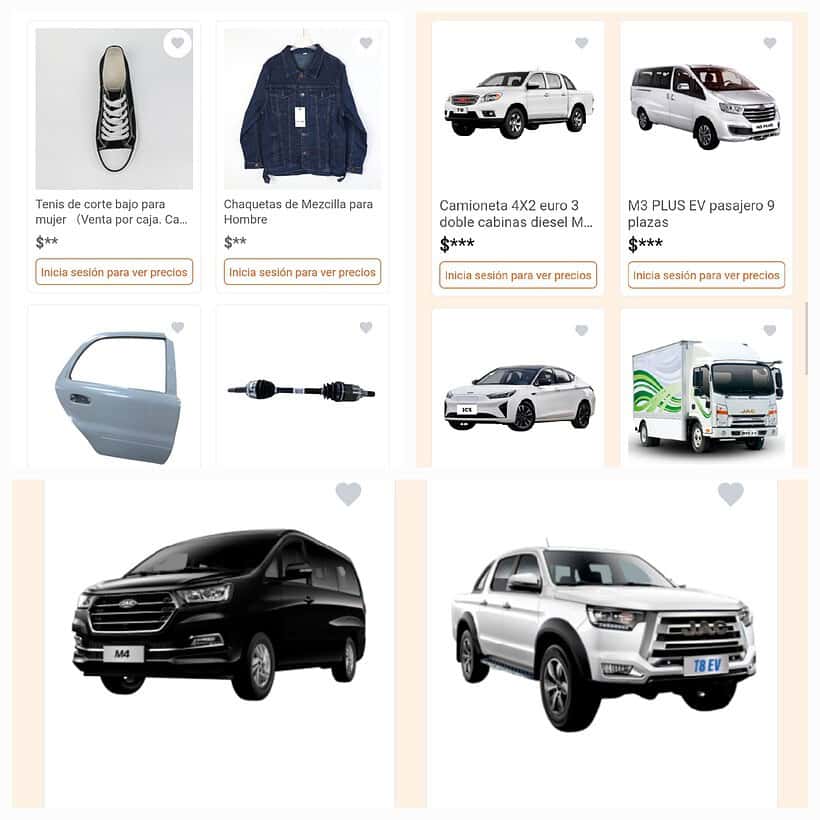
Task: Tap heart on denim jacket item
Action: tap(366, 43)
